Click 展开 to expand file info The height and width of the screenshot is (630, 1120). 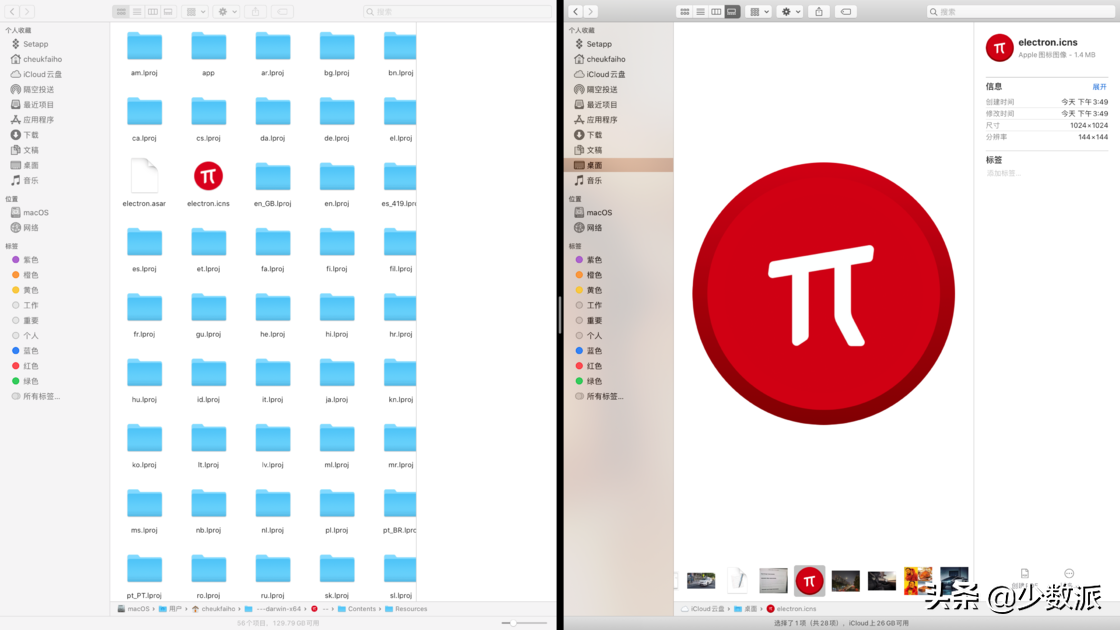1099,86
